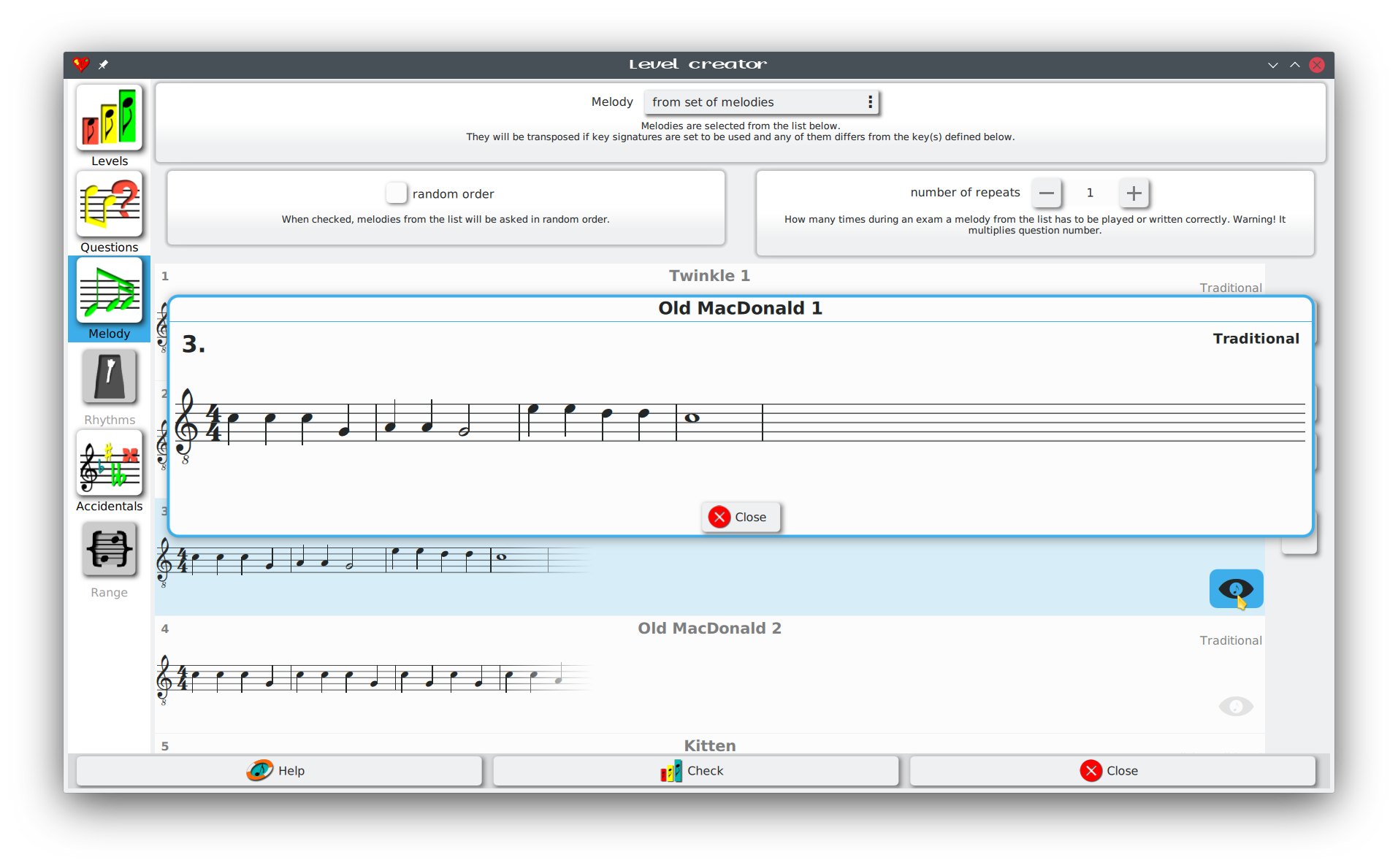Select the Twinkle 1 melody title
Screen dimensions: 1398x868
click(x=709, y=275)
